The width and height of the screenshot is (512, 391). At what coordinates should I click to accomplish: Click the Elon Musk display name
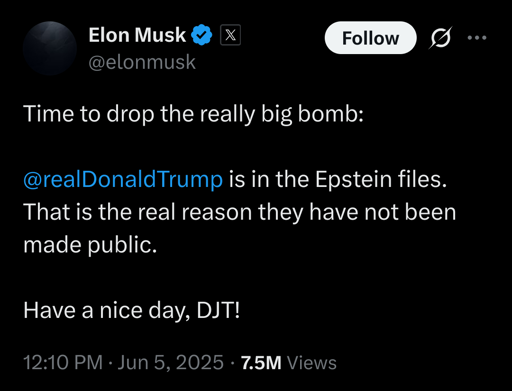(x=137, y=35)
